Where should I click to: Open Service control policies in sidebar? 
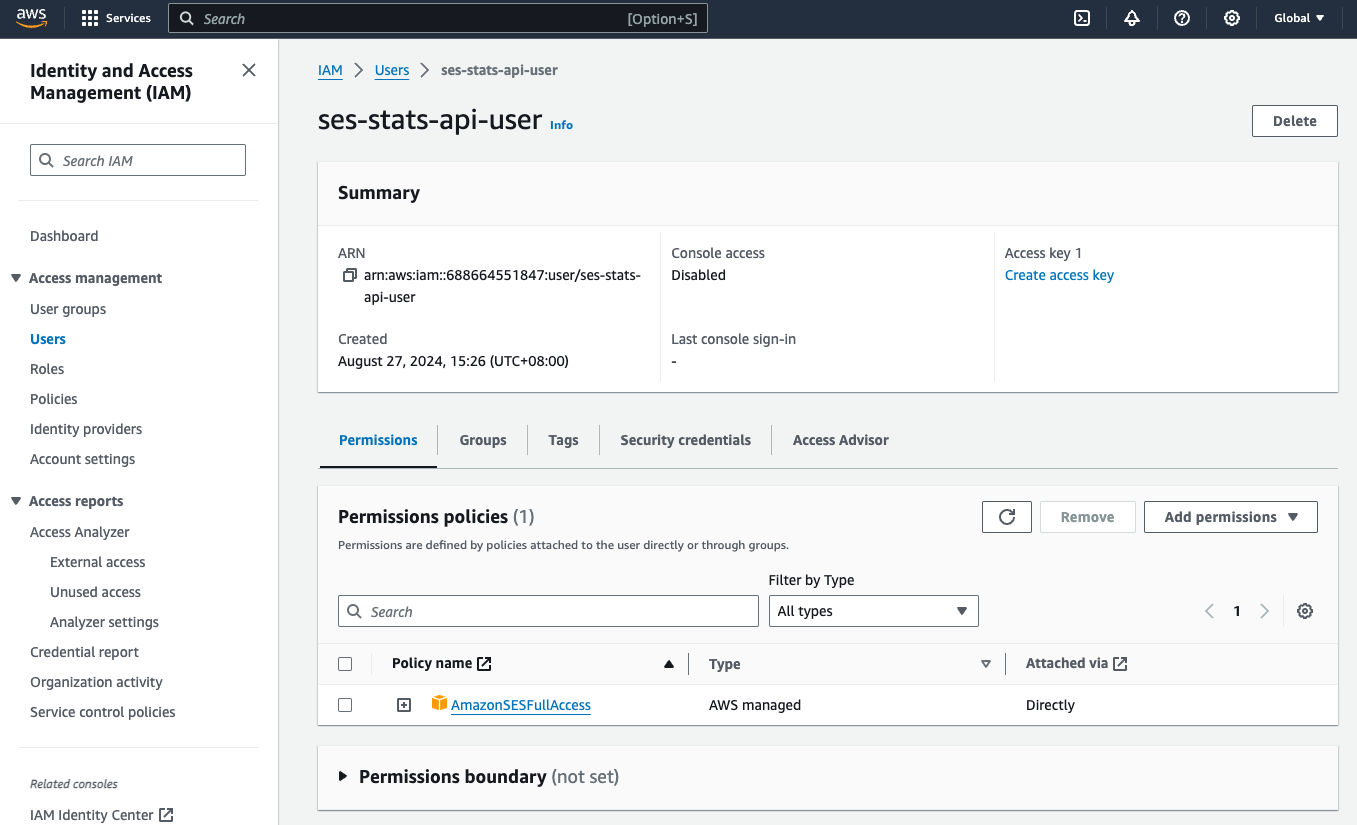(103, 712)
